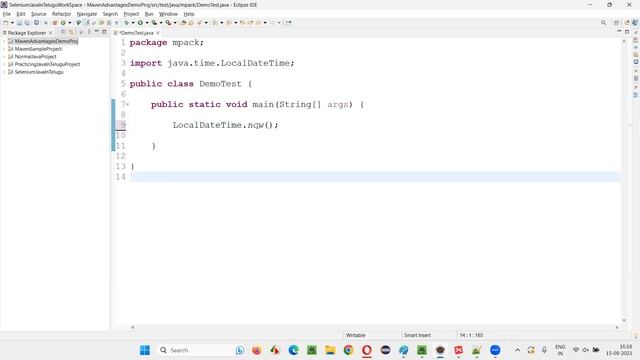Minimize the Package Explorer panel
Screen dimensions: 640x360
click(97, 31)
